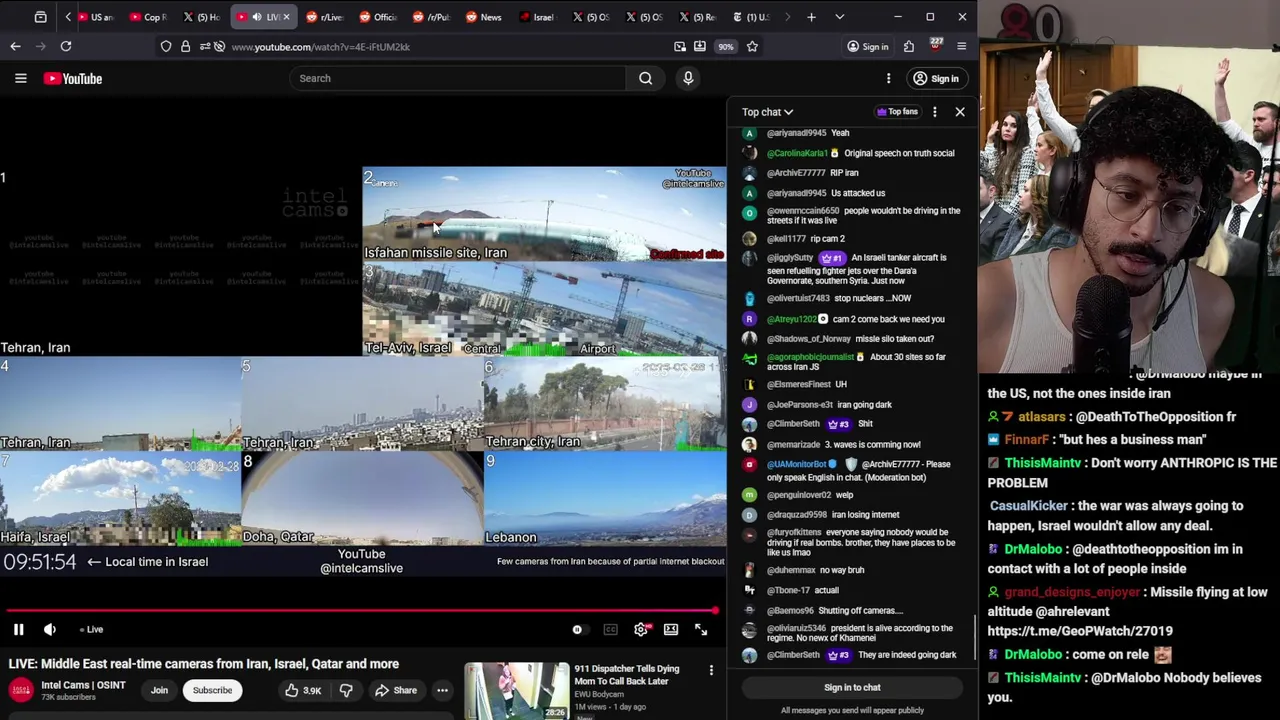Expand the Top chat dropdown
Image resolution: width=1280 pixels, height=720 pixels.
[x=767, y=112]
